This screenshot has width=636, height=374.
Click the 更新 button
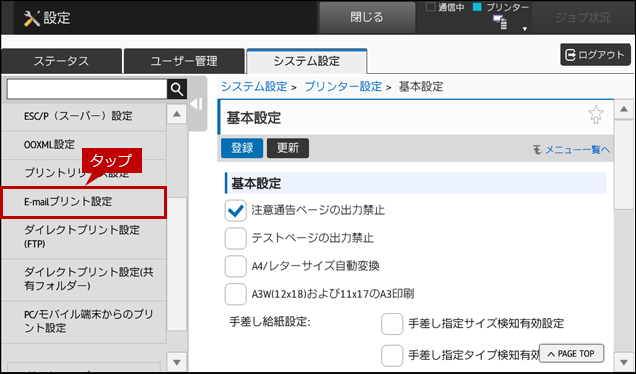click(x=288, y=148)
